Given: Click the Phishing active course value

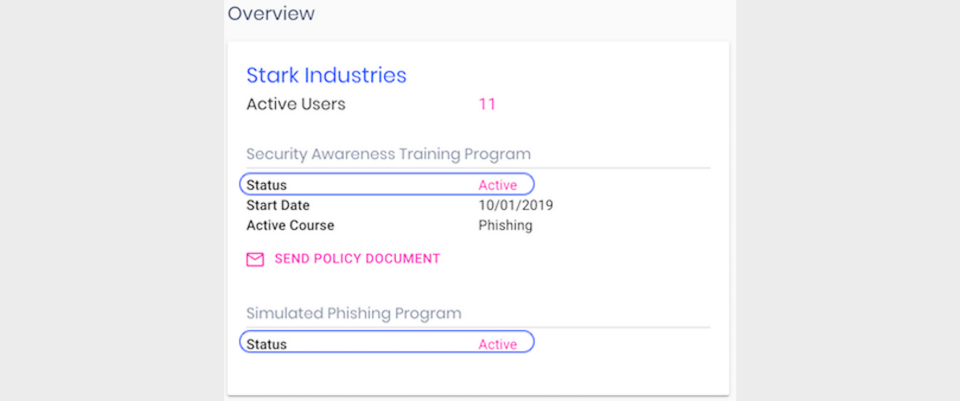Looking at the screenshot, I should pos(505,225).
